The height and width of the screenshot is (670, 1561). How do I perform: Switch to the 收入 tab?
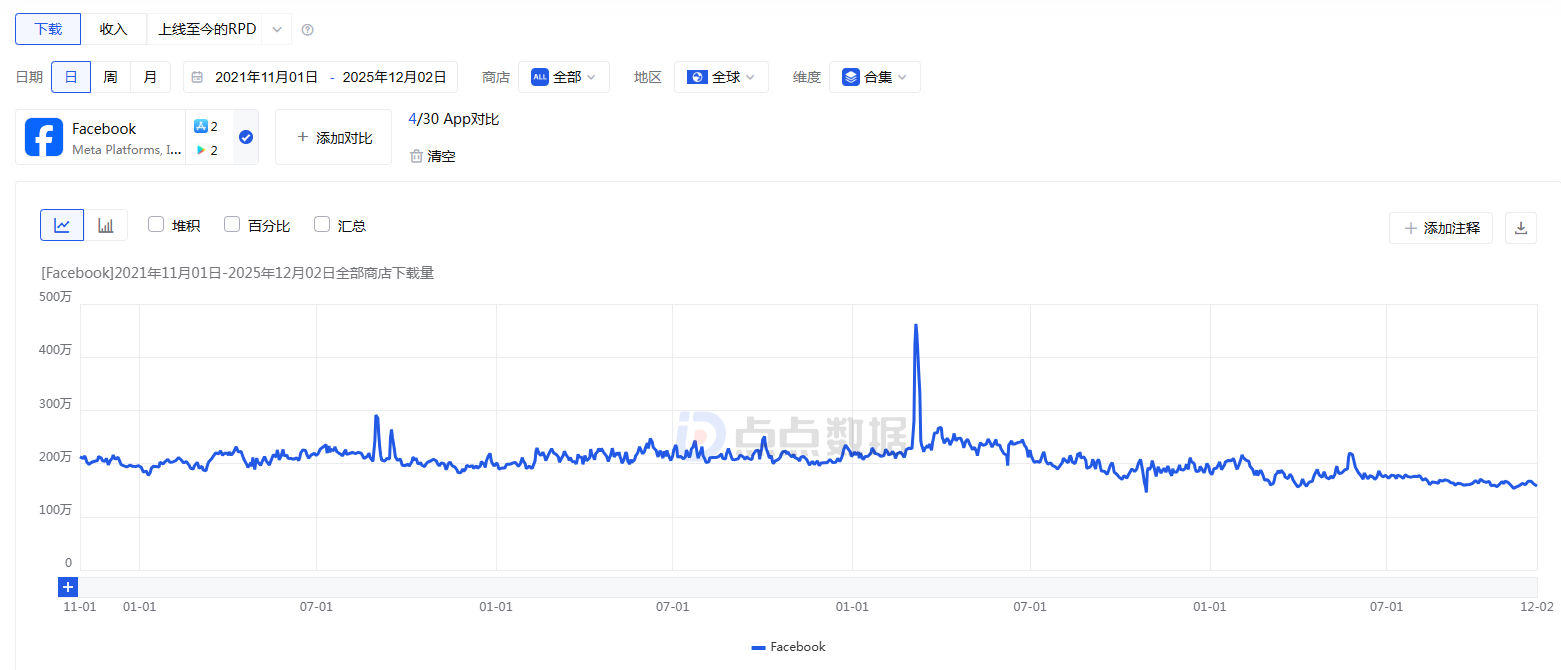click(114, 29)
